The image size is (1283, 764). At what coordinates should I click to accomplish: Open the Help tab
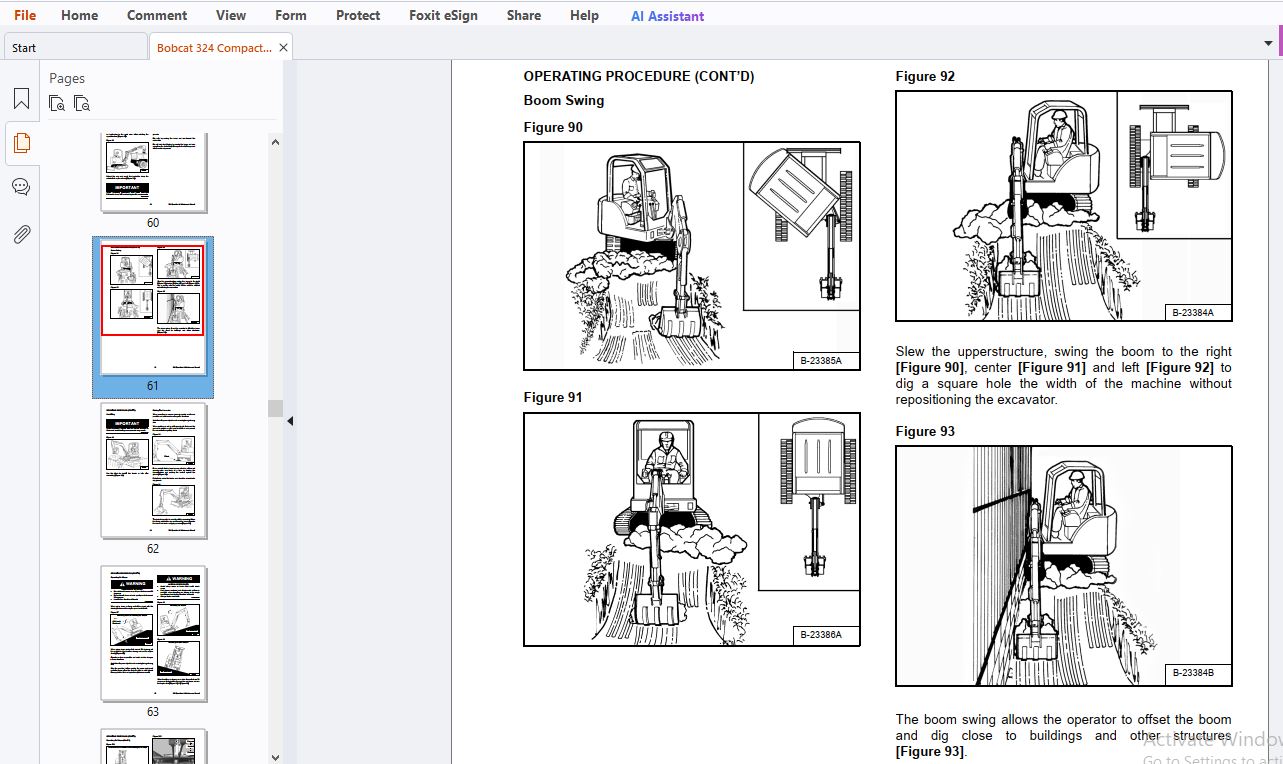[584, 15]
